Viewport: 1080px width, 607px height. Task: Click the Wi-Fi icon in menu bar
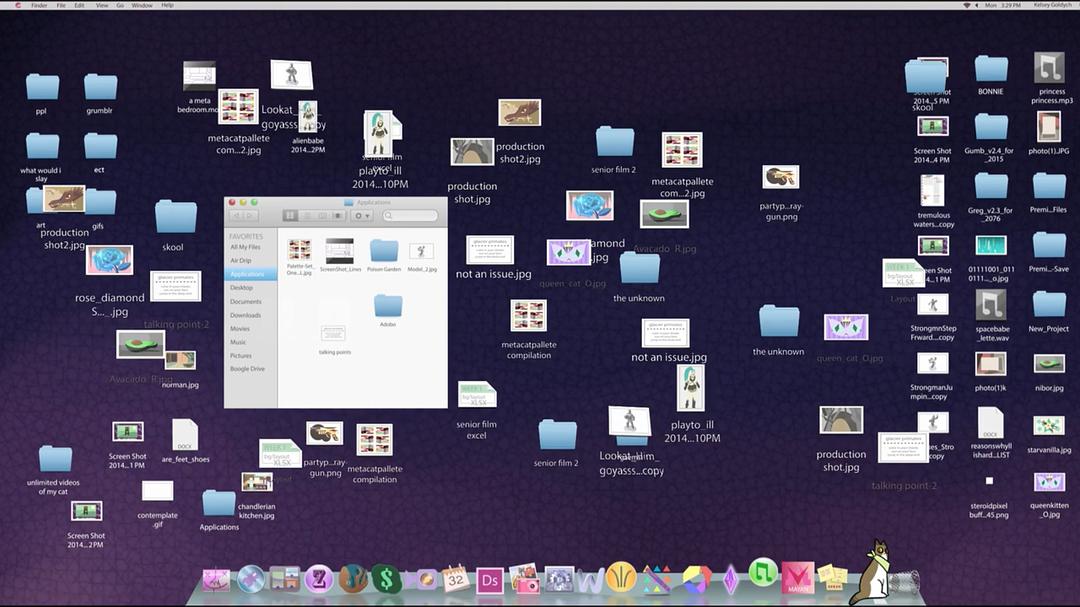(x=967, y=5)
